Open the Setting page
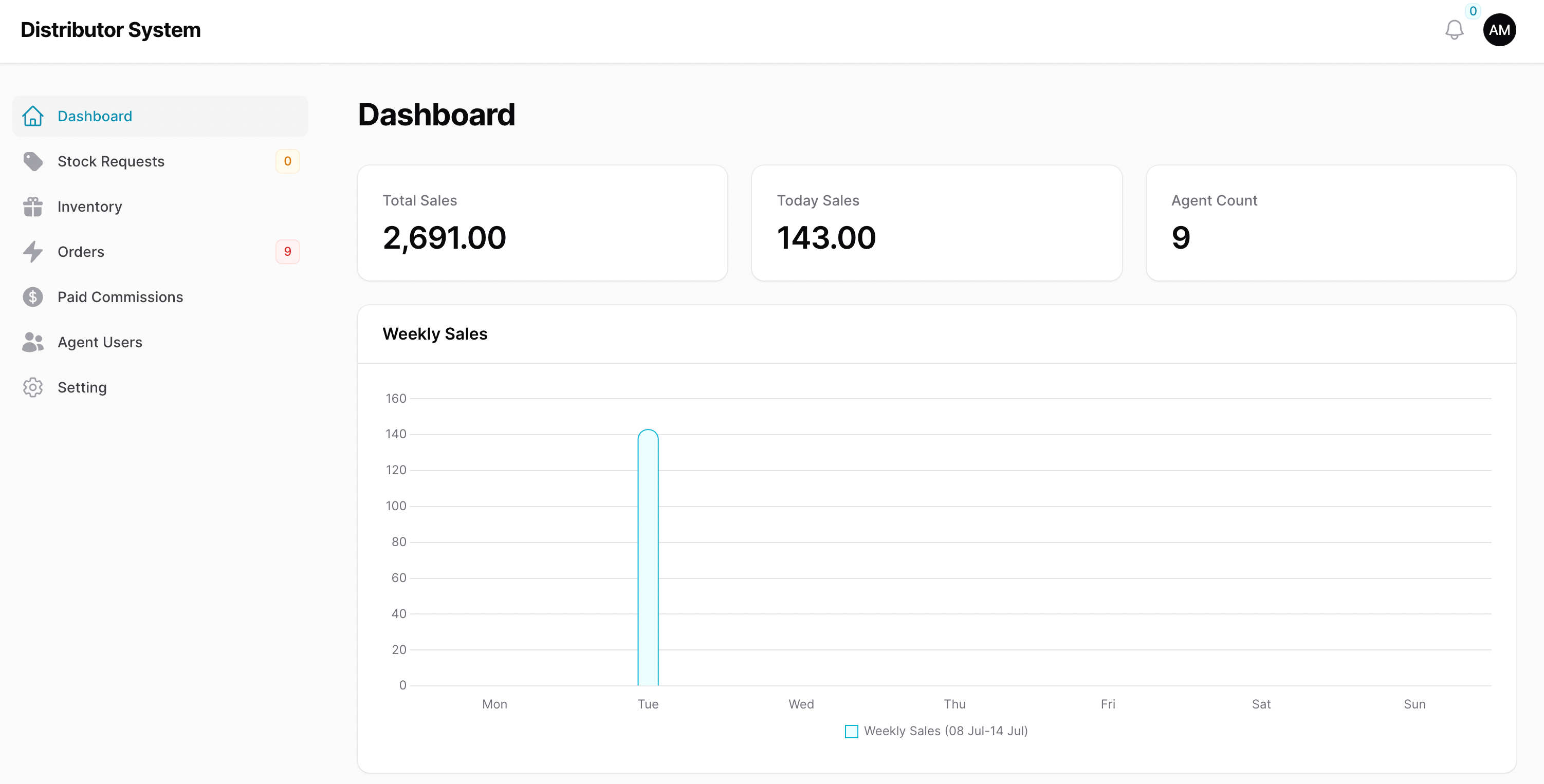This screenshot has width=1544, height=784. (160, 387)
